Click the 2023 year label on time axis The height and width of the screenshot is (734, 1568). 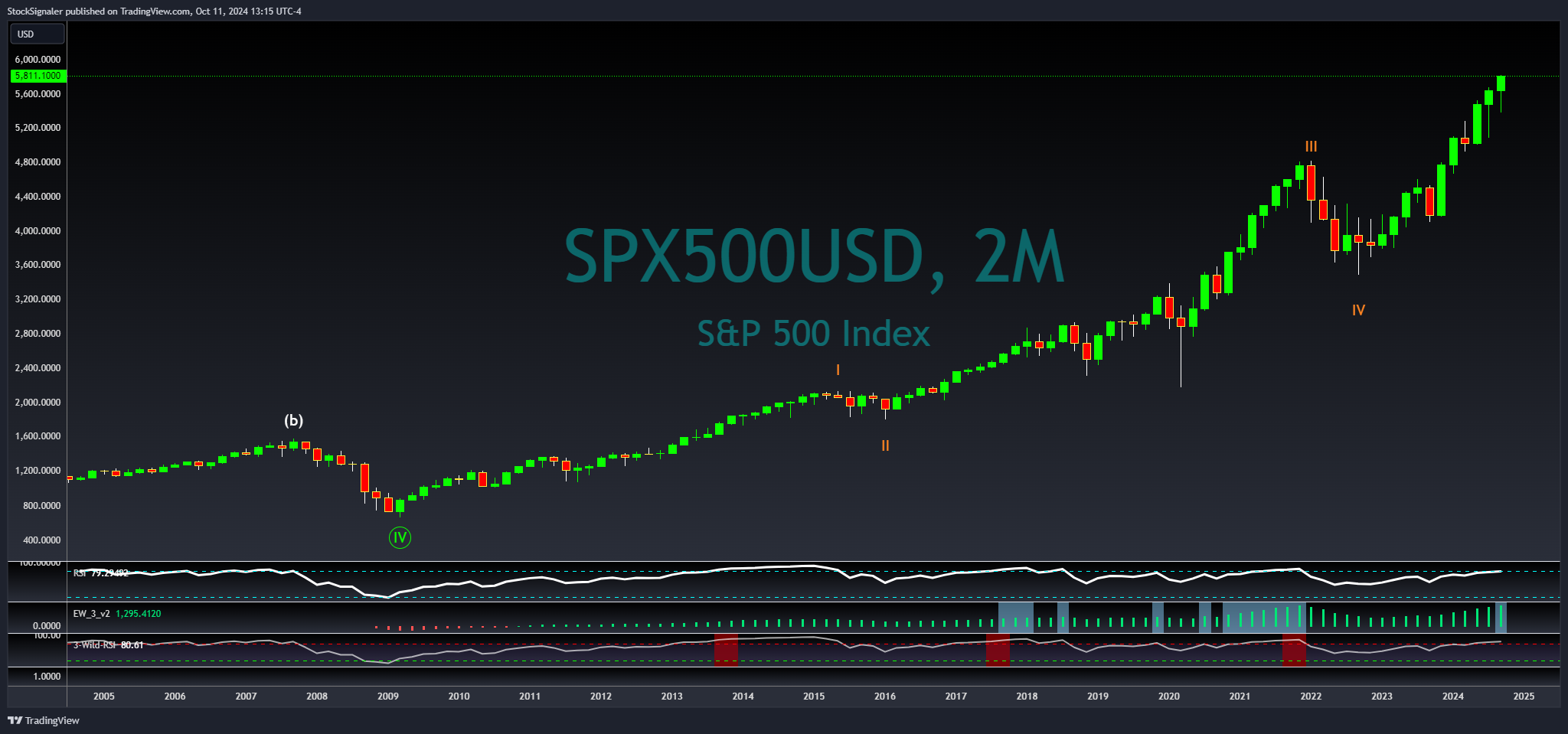point(1382,696)
